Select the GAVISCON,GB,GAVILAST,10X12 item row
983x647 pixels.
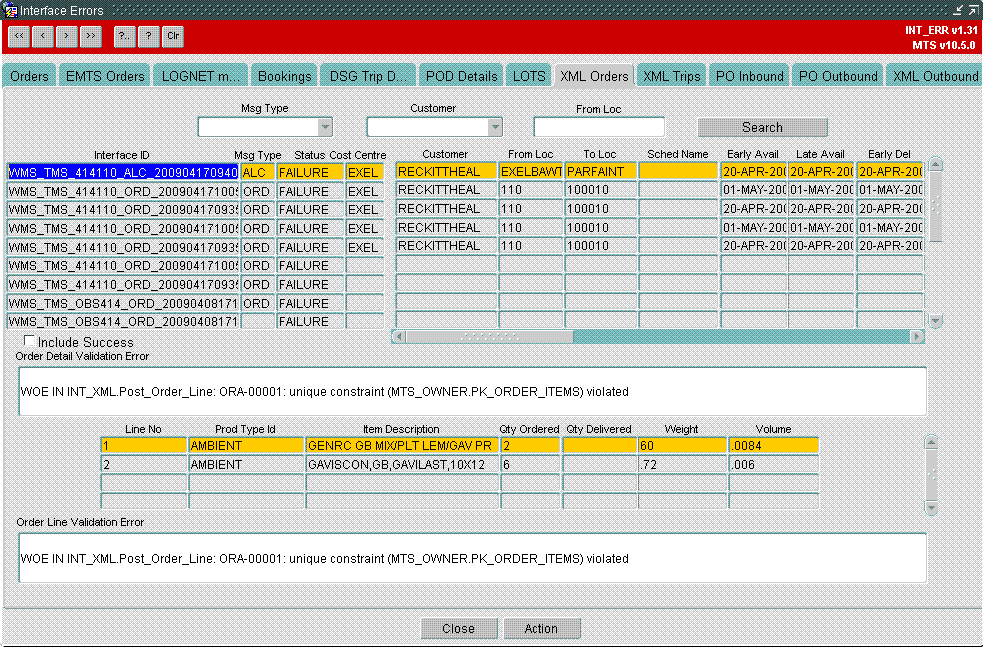click(x=401, y=465)
